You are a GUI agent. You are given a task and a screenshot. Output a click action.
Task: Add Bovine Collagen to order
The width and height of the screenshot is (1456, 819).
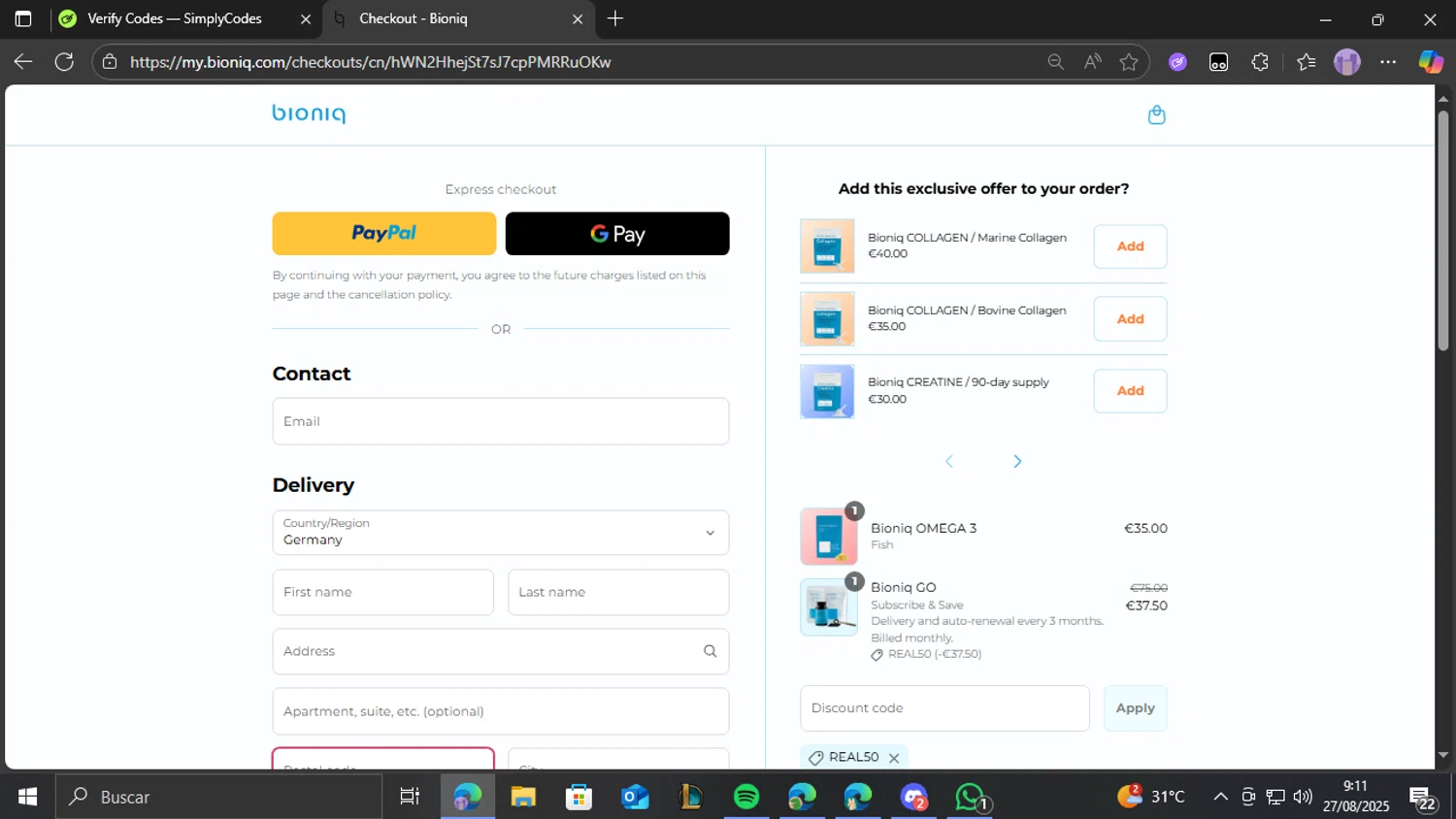1130,319
